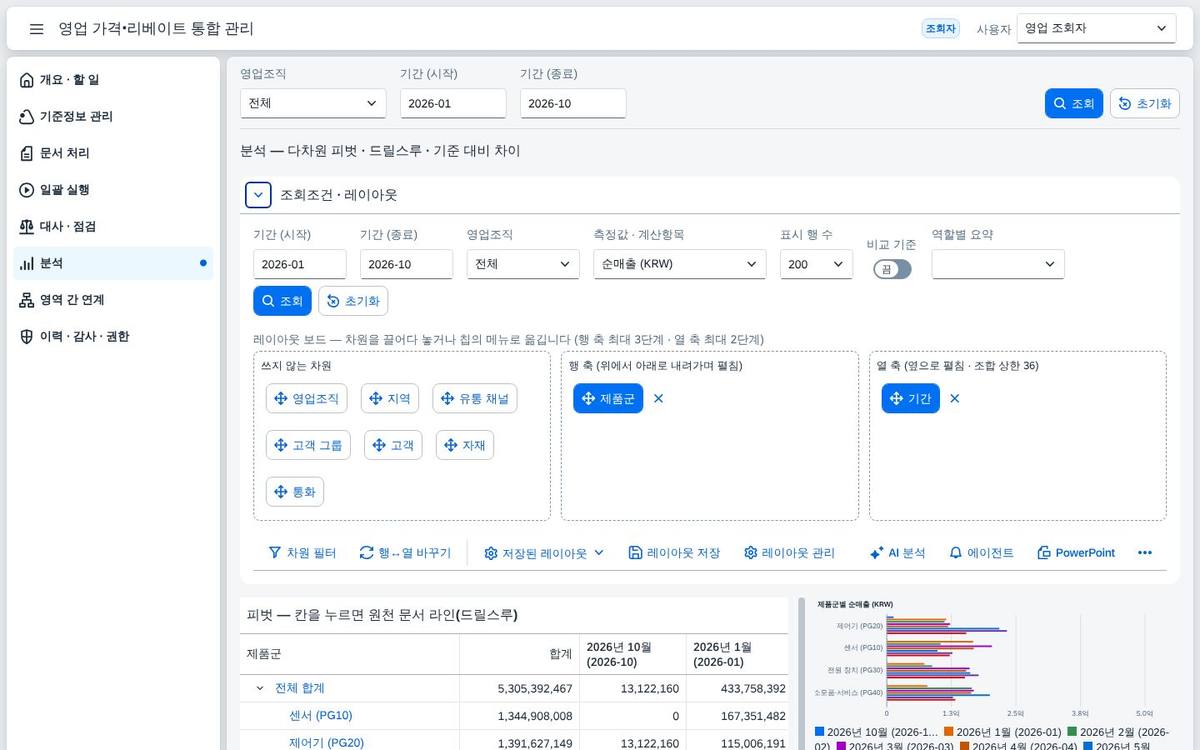
Task: Select the 자재 dimension chip
Action: point(465,445)
